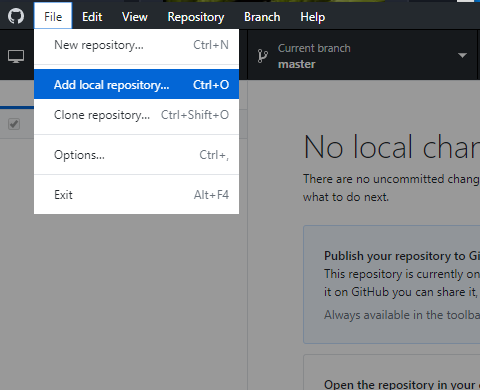Select New repository menu entry
Viewport: 480px width, 390px height.
click(136, 45)
